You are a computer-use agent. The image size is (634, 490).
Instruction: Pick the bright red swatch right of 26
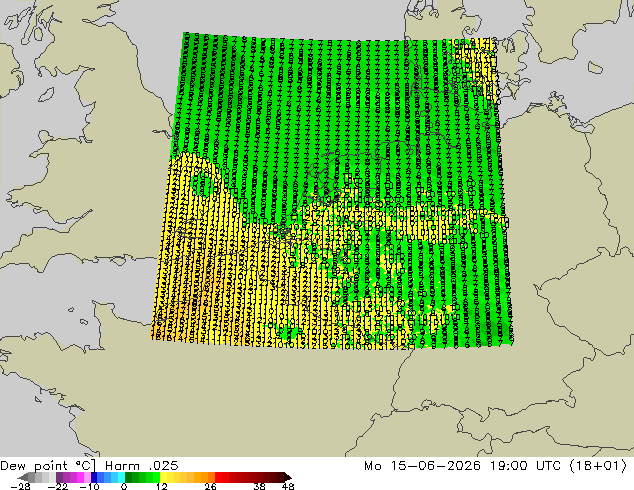[219, 477]
